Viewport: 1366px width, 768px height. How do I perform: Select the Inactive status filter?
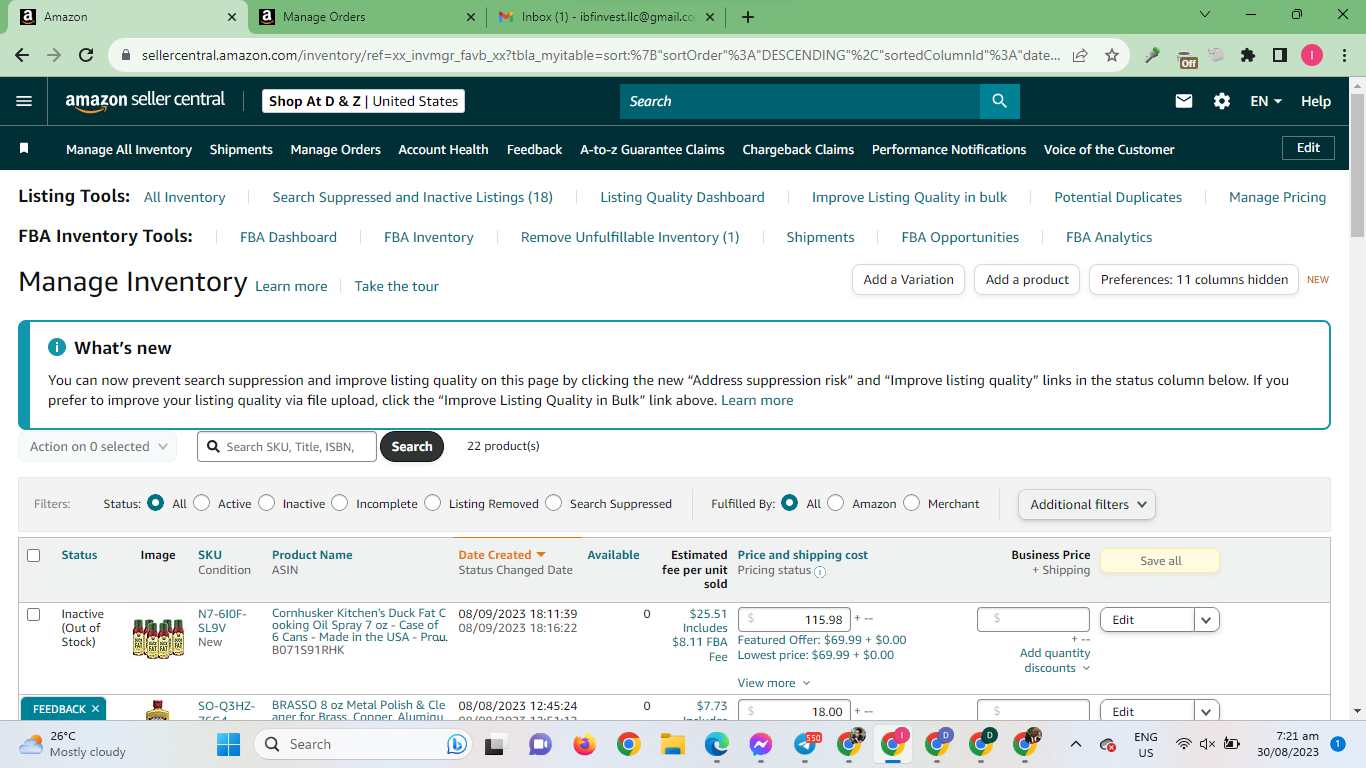[x=266, y=503]
